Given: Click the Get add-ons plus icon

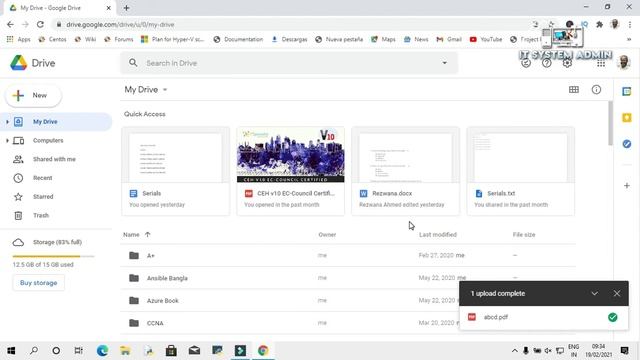Looking at the screenshot, I should 627,186.
